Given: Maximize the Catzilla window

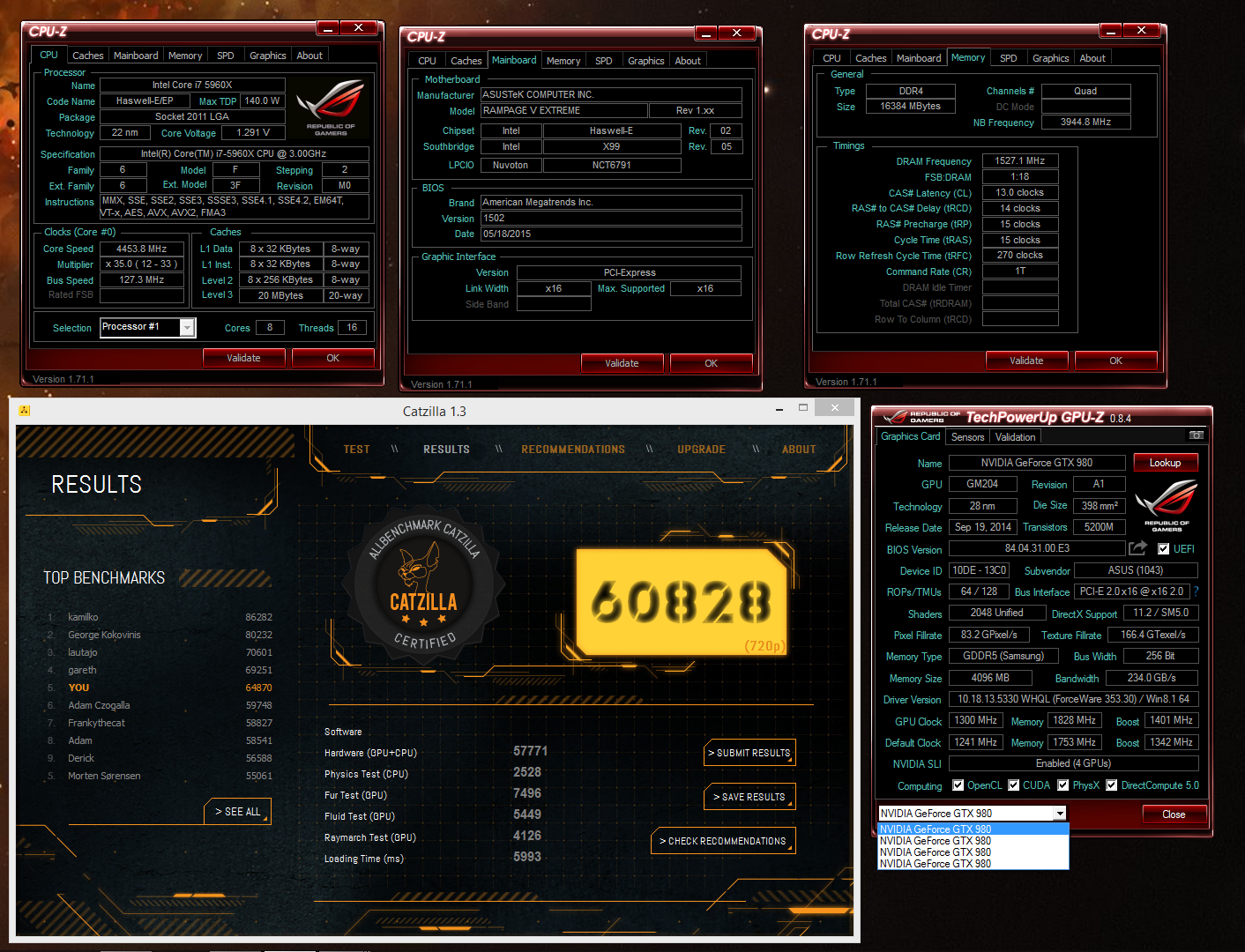Looking at the screenshot, I should (803, 408).
